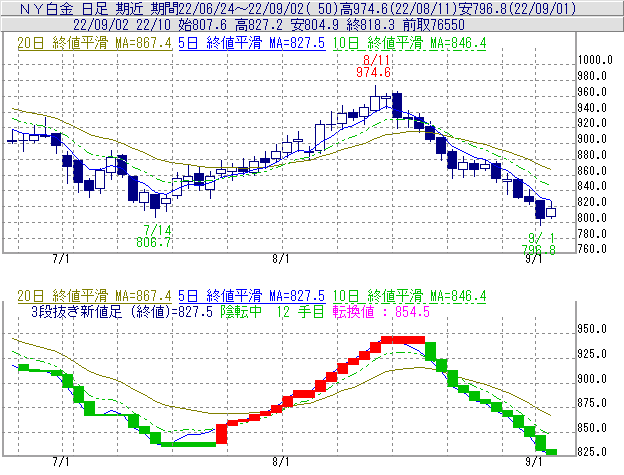Viewport: 624px width, 475px height.
Task: Click the 900.0 label on upper chart axis
Action: [592, 139]
